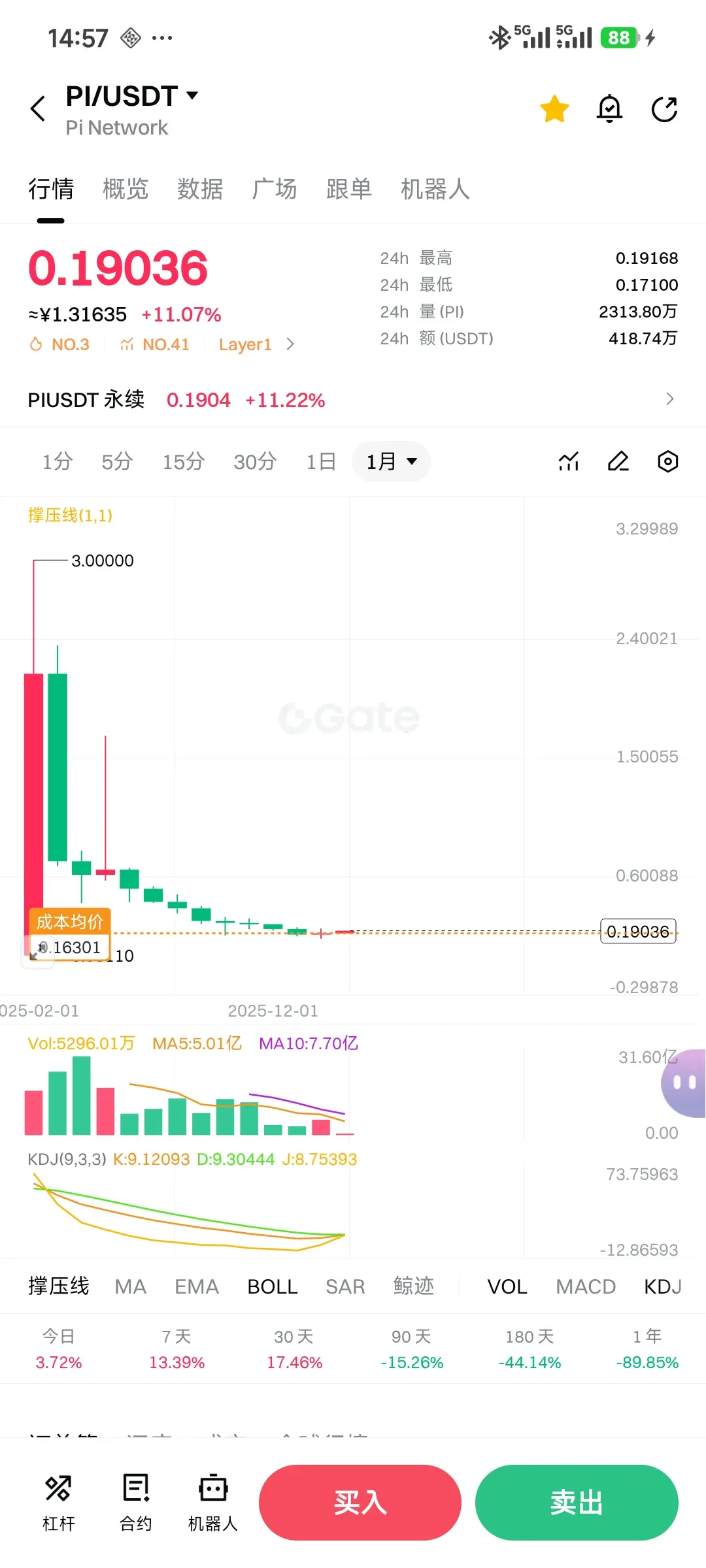The width and height of the screenshot is (706, 1568).
Task: Open the PI/USDT pair dropdown
Action: 132,96
